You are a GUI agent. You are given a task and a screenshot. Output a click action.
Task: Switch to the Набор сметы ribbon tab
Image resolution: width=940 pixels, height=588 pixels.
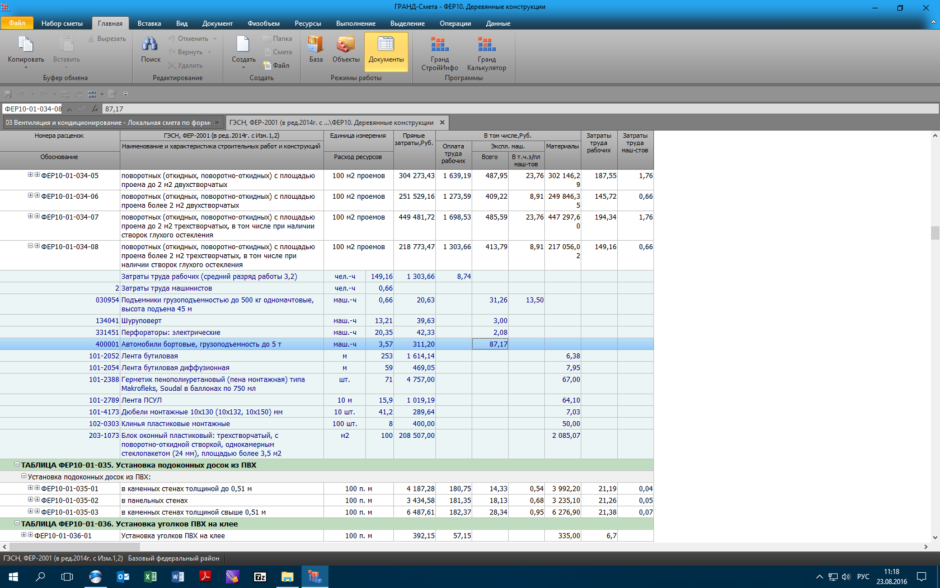62,23
